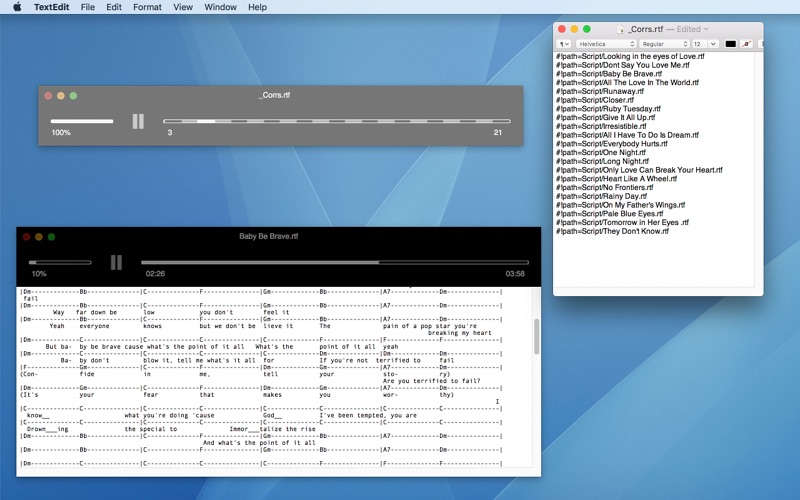
Task: Open the Edit menu
Action: 114,7
